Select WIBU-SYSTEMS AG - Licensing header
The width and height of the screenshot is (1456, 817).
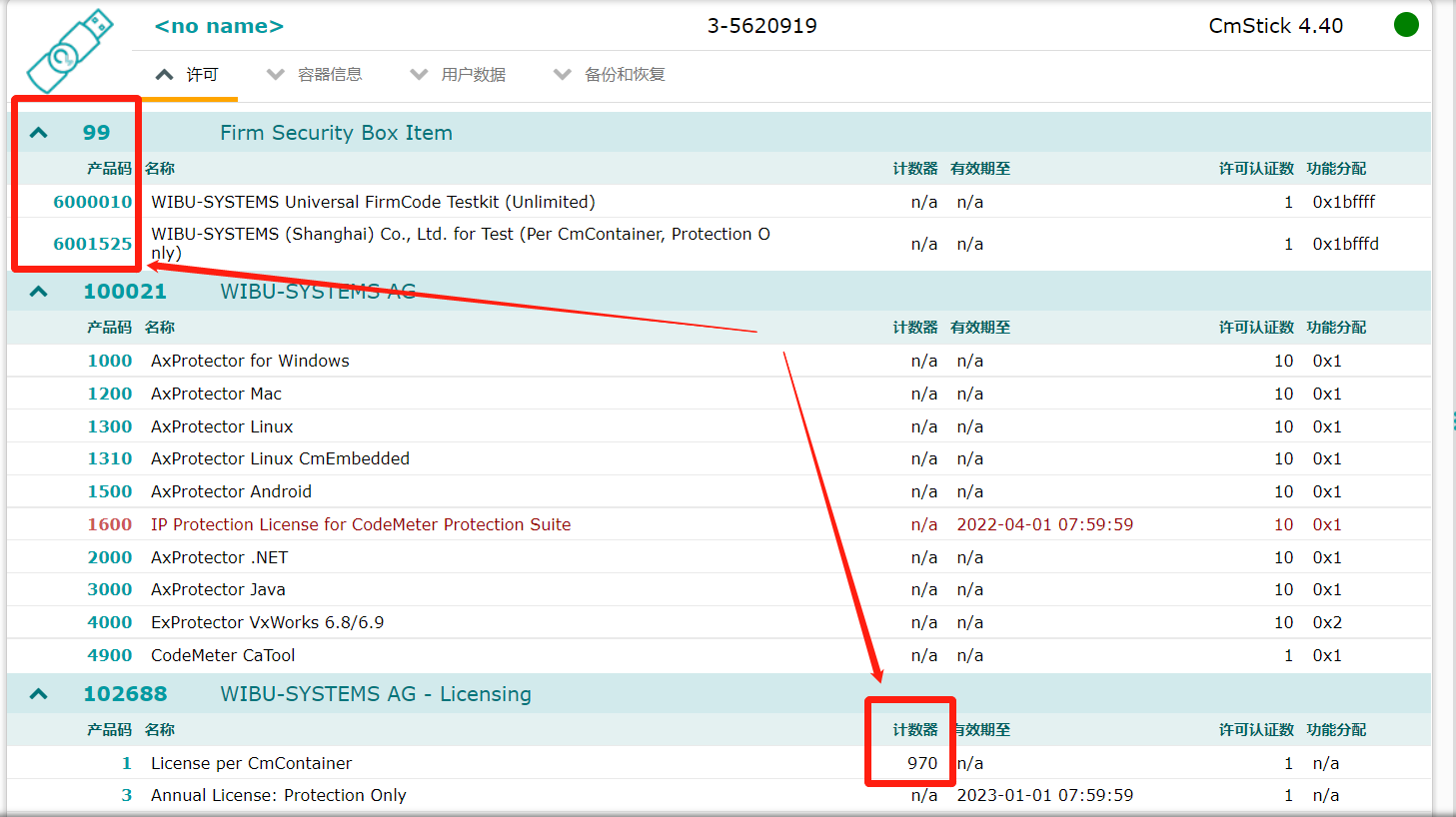click(376, 694)
